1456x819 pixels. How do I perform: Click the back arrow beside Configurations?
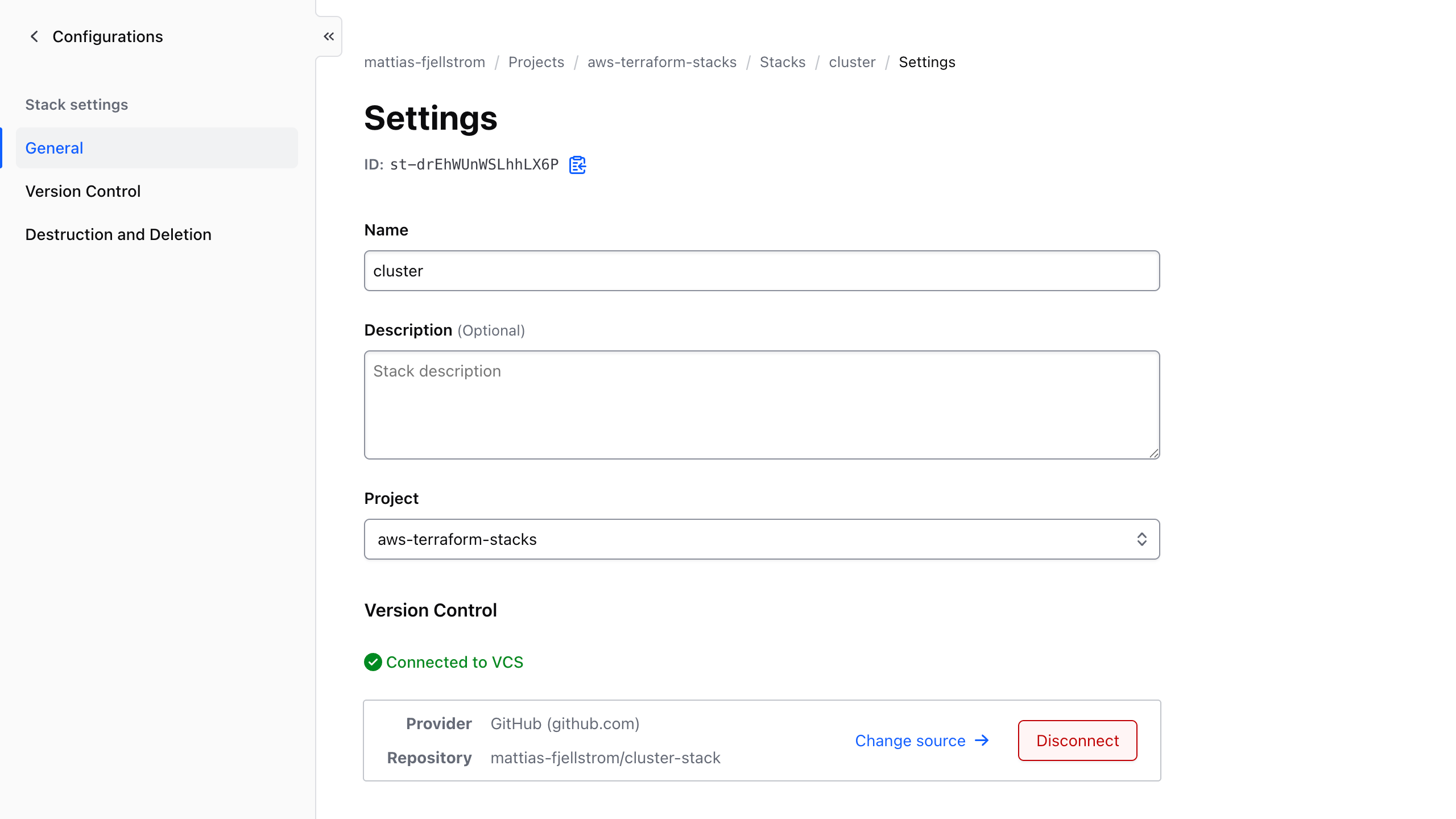(x=34, y=36)
